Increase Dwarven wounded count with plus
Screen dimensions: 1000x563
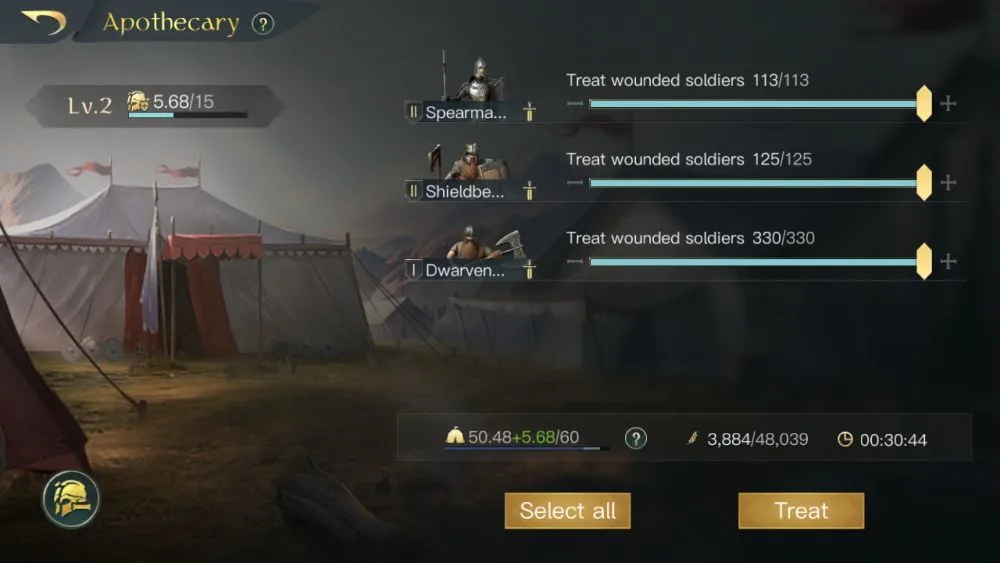click(x=948, y=261)
